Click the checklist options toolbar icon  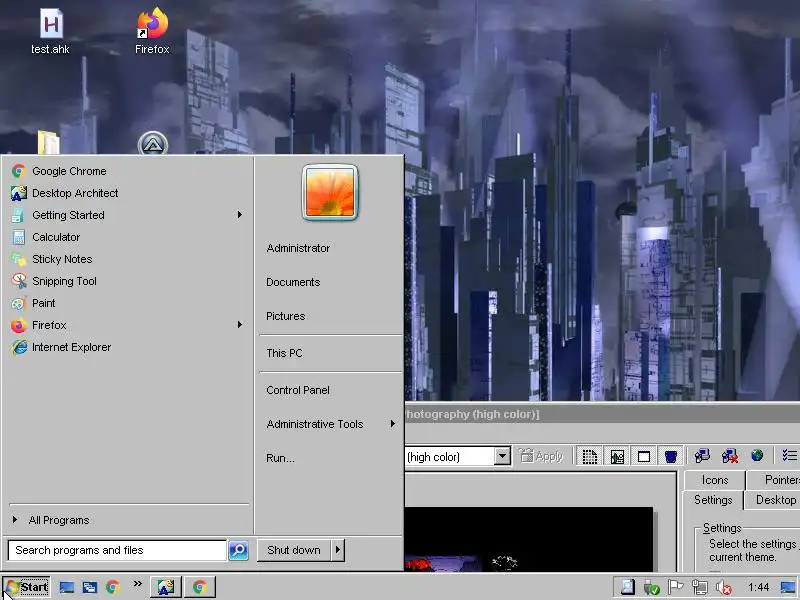(789, 455)
